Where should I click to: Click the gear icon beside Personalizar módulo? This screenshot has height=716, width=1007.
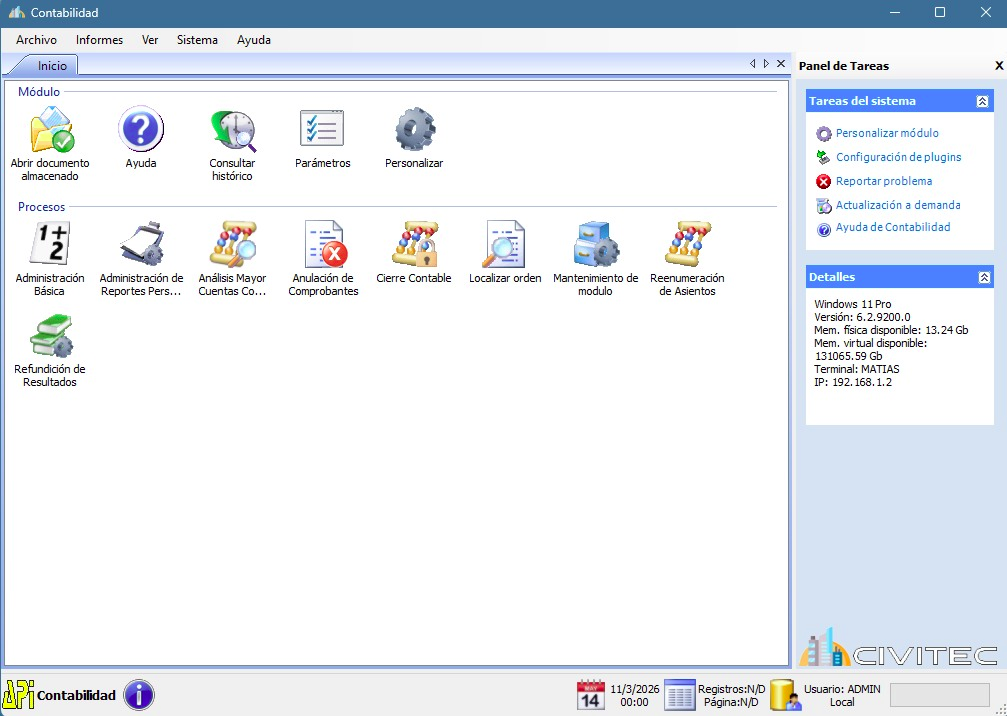(823, 134)
